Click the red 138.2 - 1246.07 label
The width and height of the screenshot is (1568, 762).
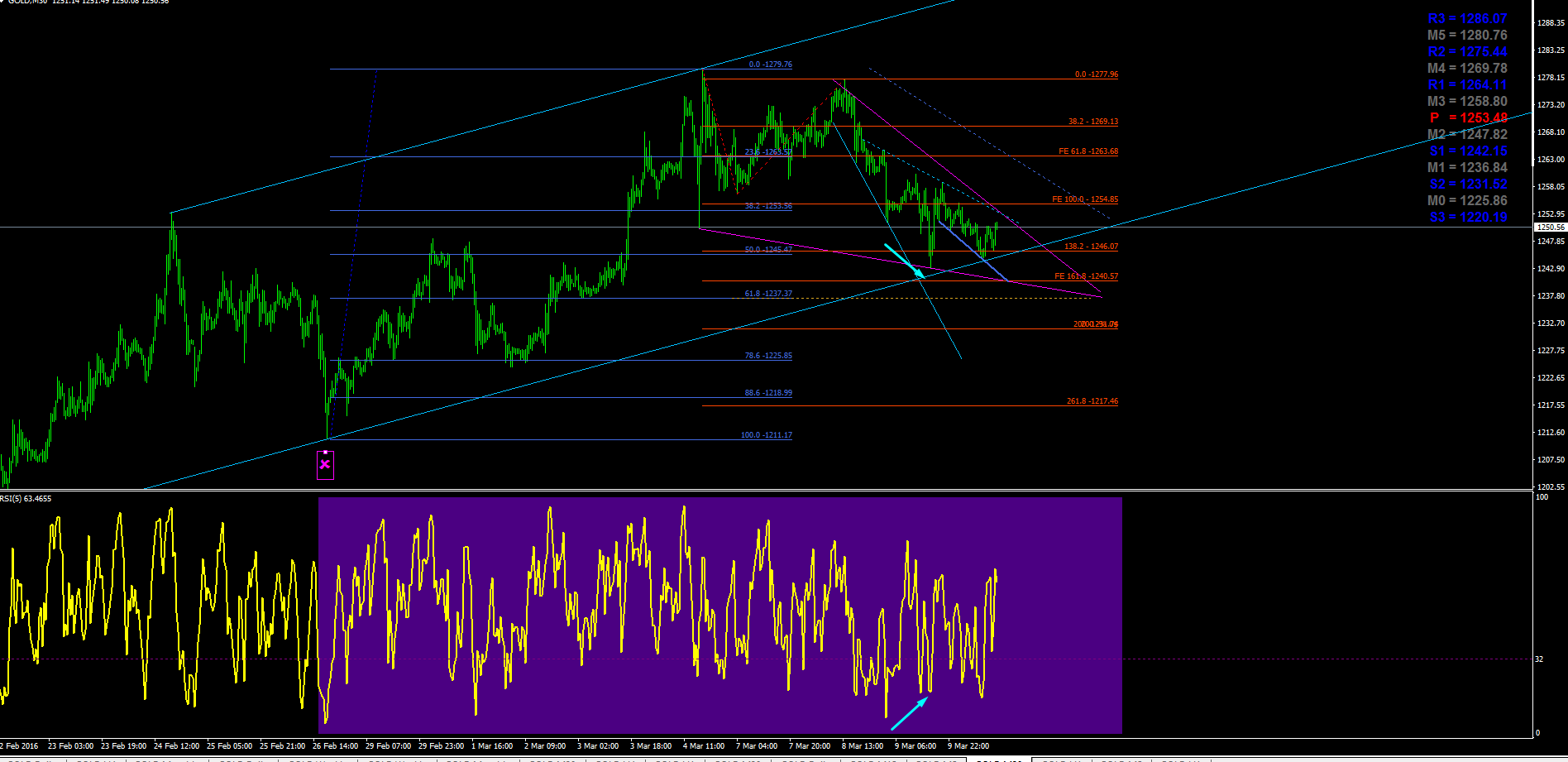click(1091, 247)
